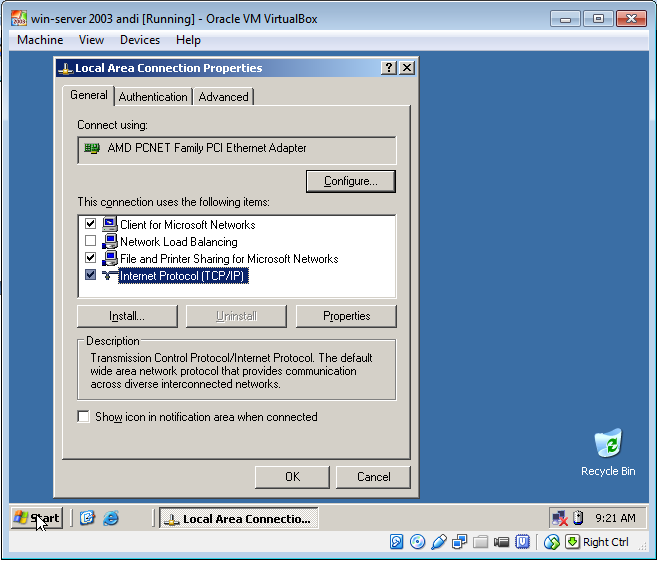Click the AMD PCNET adapter name field
The width and height of the screenshot is (657, 562).
point(237,150)
